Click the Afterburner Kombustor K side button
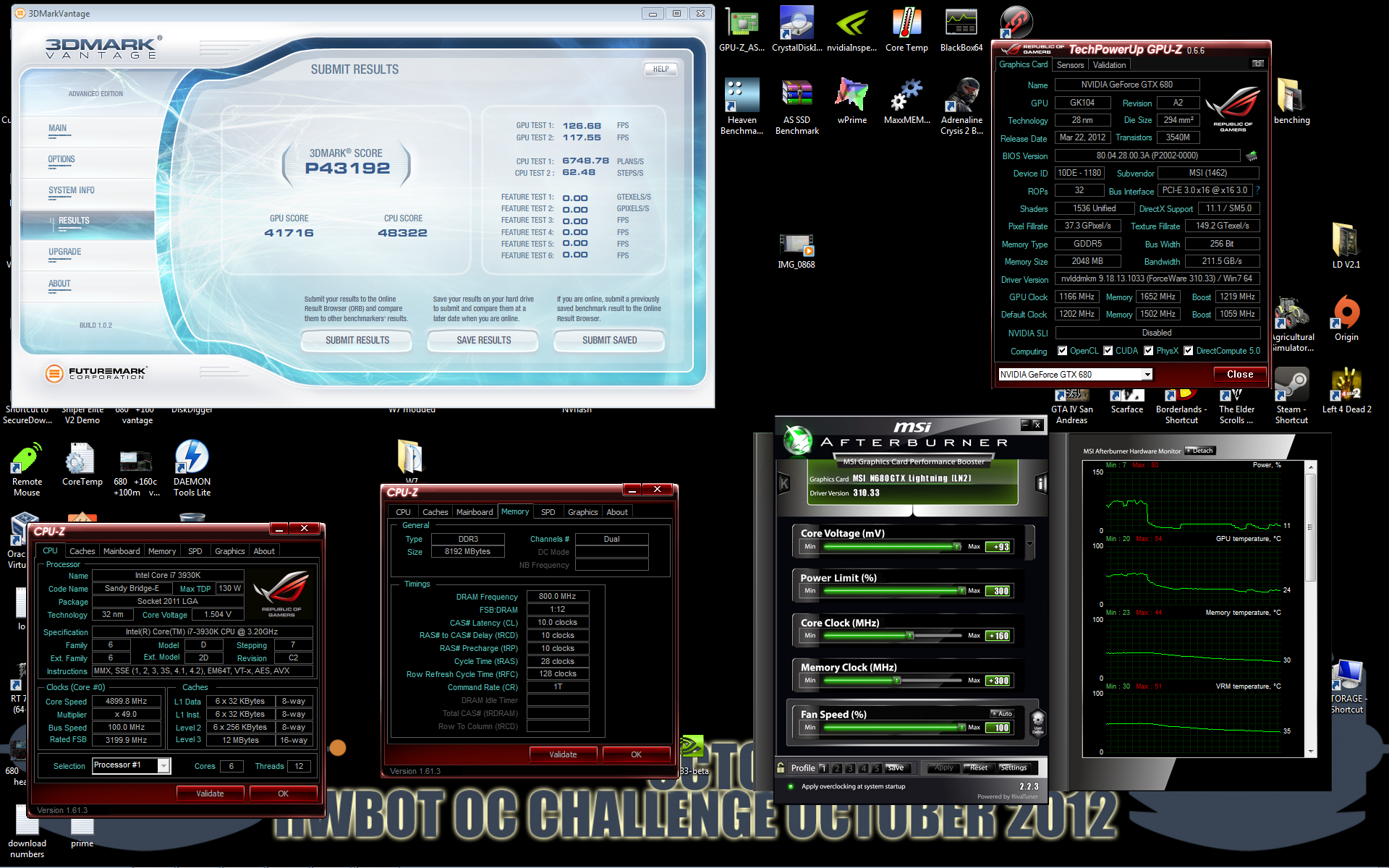 coord(783,483)
